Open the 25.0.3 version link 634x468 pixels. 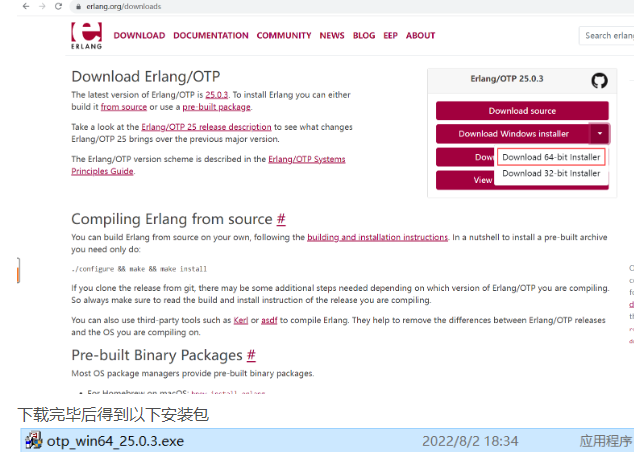tap(217, 95)
